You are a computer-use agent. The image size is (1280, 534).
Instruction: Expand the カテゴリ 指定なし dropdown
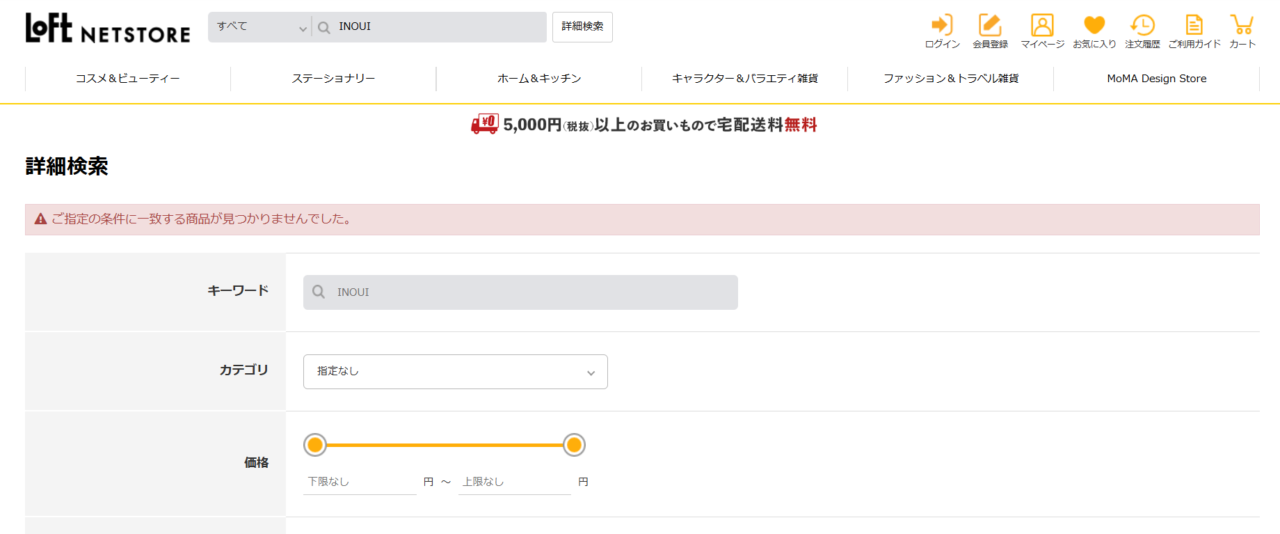[x=455, y=371]
